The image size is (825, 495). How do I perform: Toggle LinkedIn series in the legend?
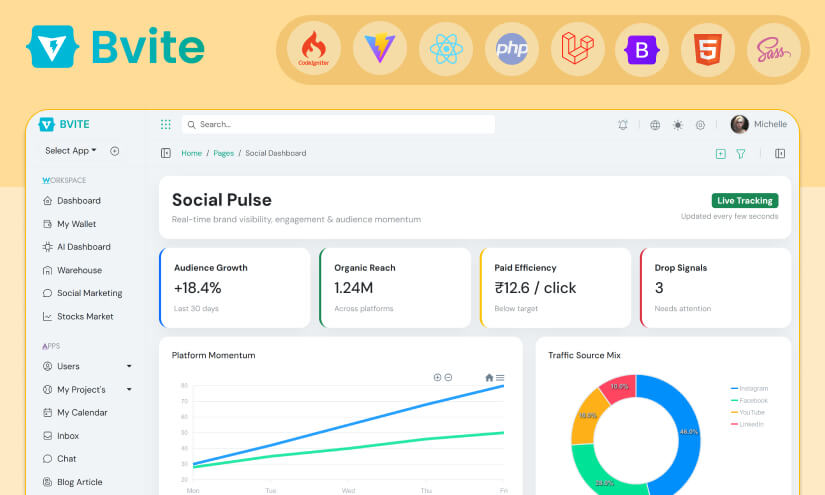tap(747, 424)
